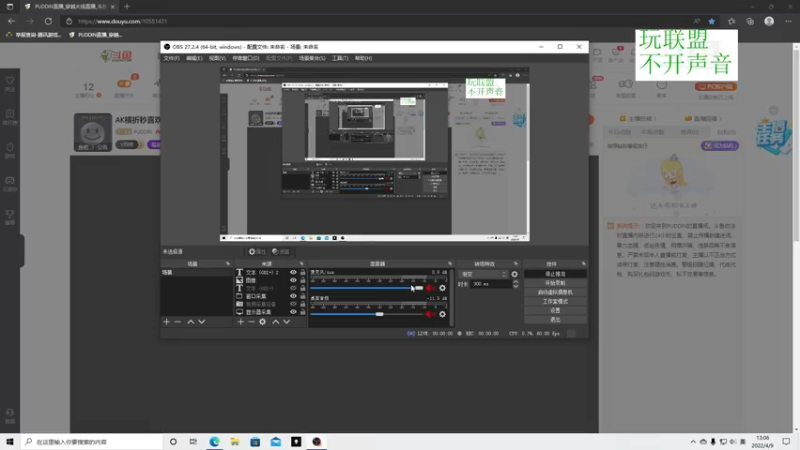Click Stop Streaming button in controls
This screenshot has height=450, width=800.
pyautogui.click(x=555, y=274)
